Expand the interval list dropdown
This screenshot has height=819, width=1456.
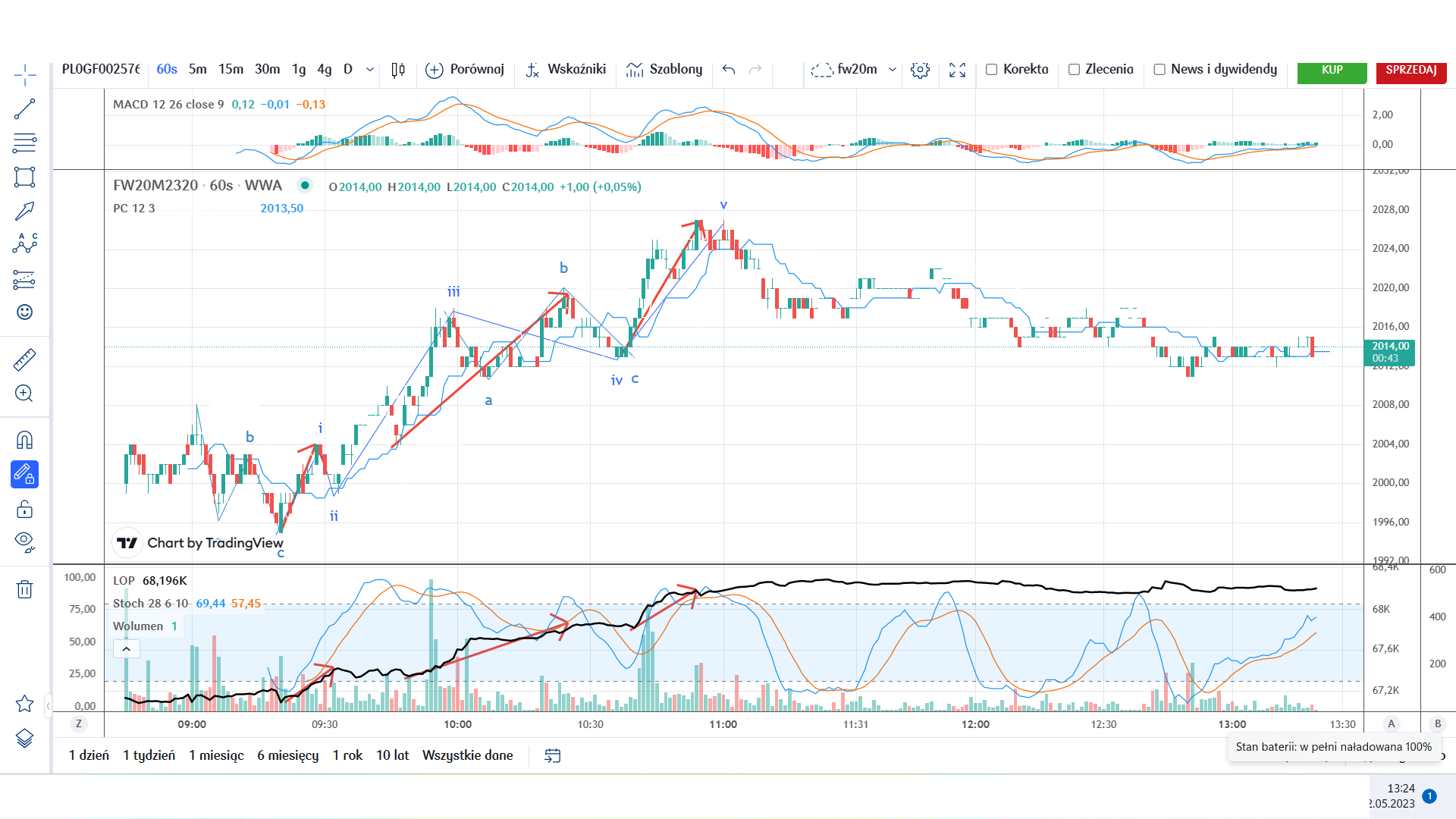[x=370, y=70]
